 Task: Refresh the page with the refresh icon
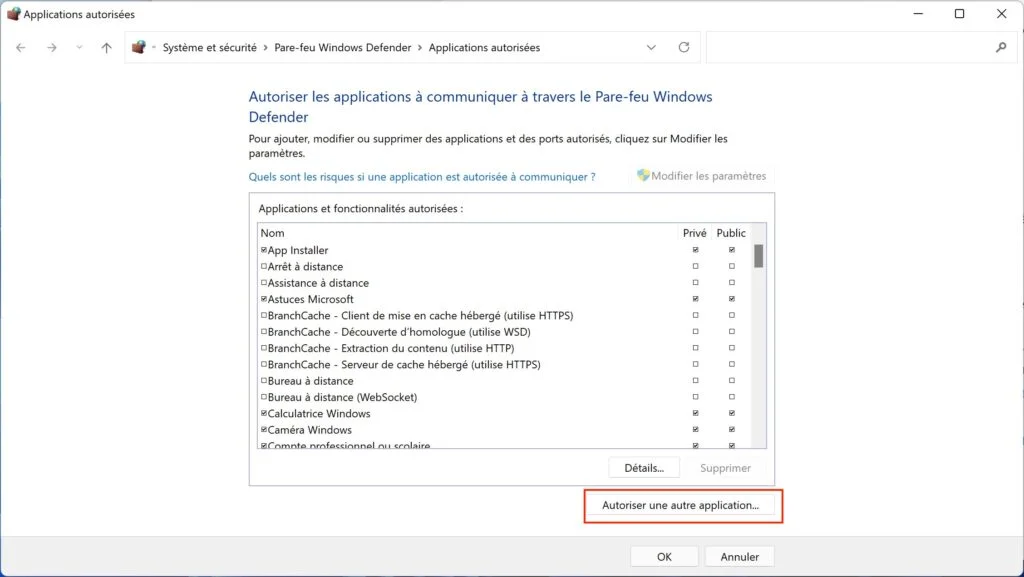(683, 47)
